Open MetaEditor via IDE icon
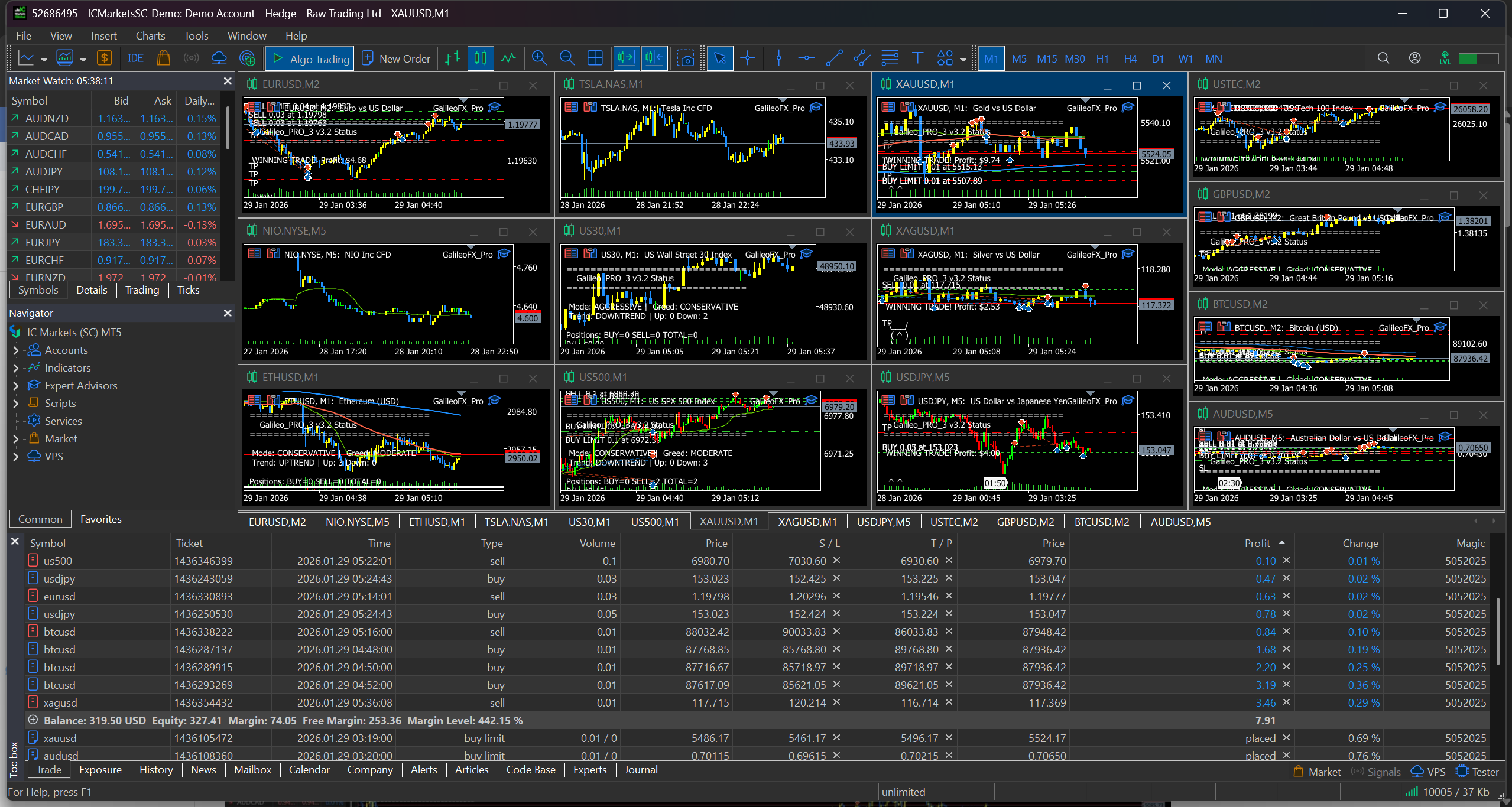 tap(135, 58)
